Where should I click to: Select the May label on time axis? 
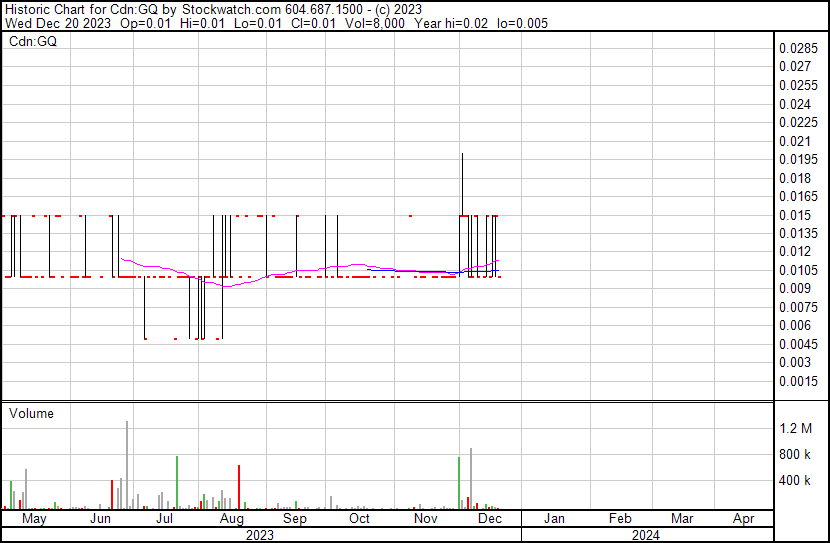click(x=34, y=519)
